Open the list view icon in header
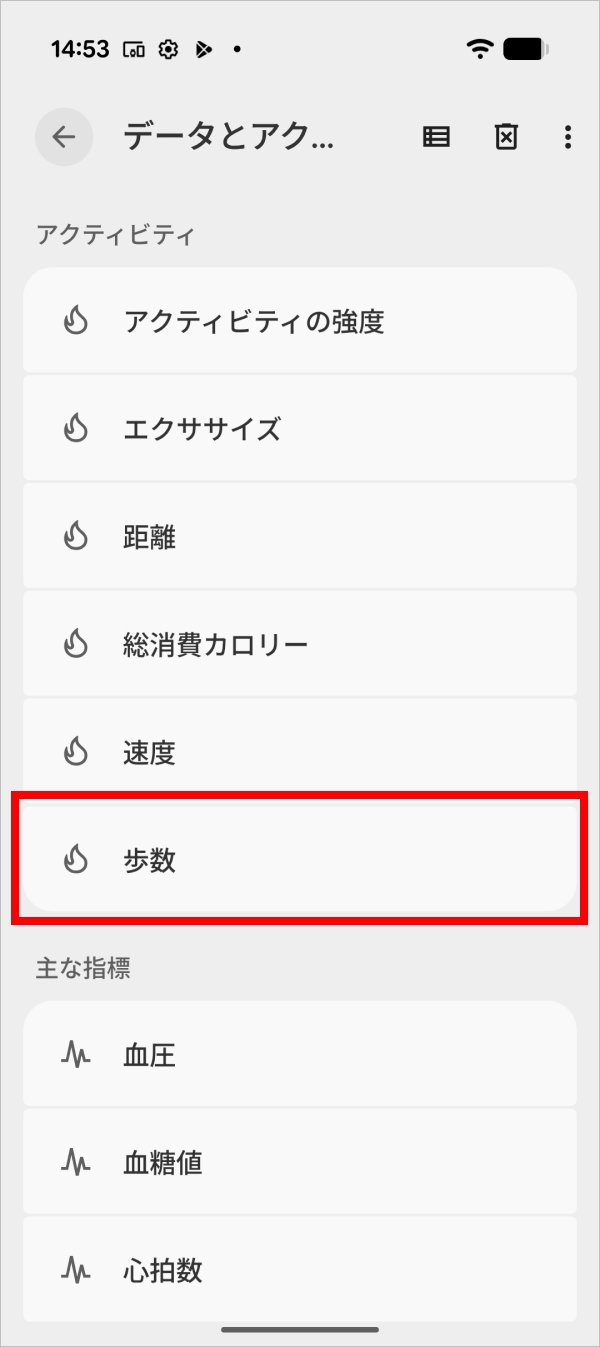600x1347 pixels. coord(436,137)
